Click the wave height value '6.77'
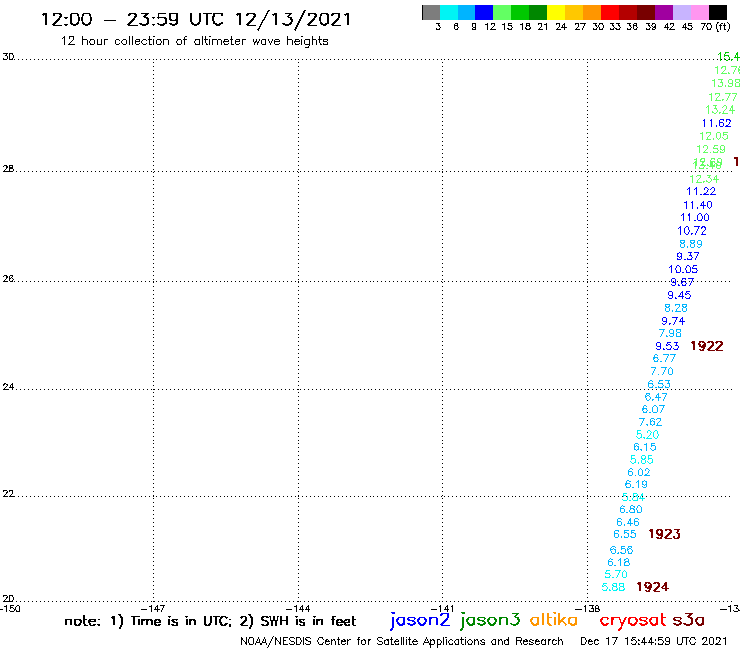 tap(664, 358)
